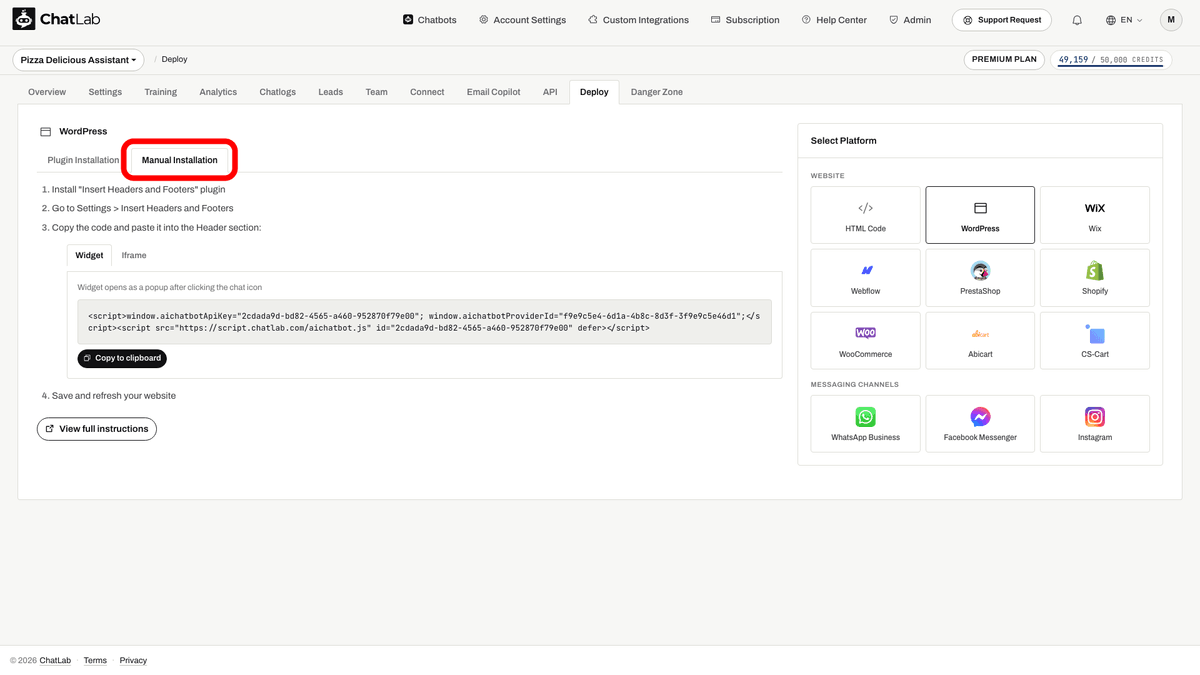Click the widget script code block
The height and width of the screenshot is (675, 1200).
coord(424,322)
